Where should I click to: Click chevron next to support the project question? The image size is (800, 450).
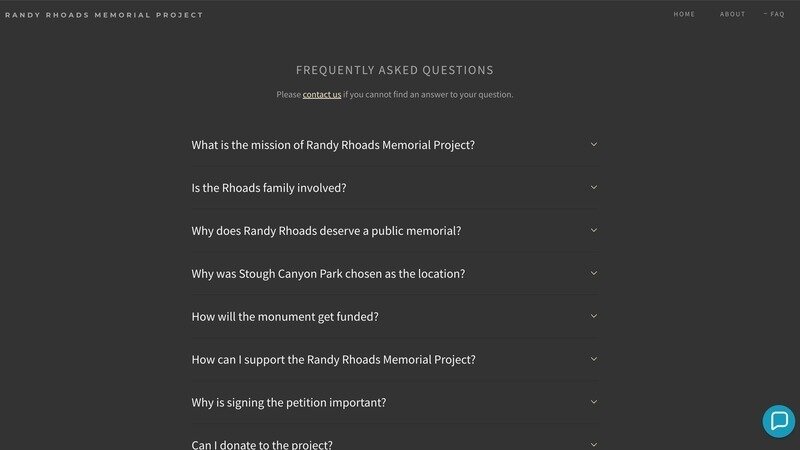[594, 359]
